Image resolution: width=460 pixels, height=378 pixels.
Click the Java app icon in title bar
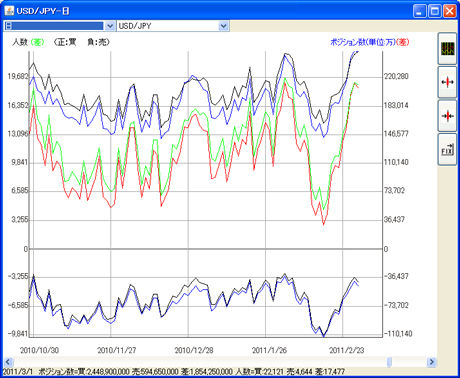coord(9,11)
